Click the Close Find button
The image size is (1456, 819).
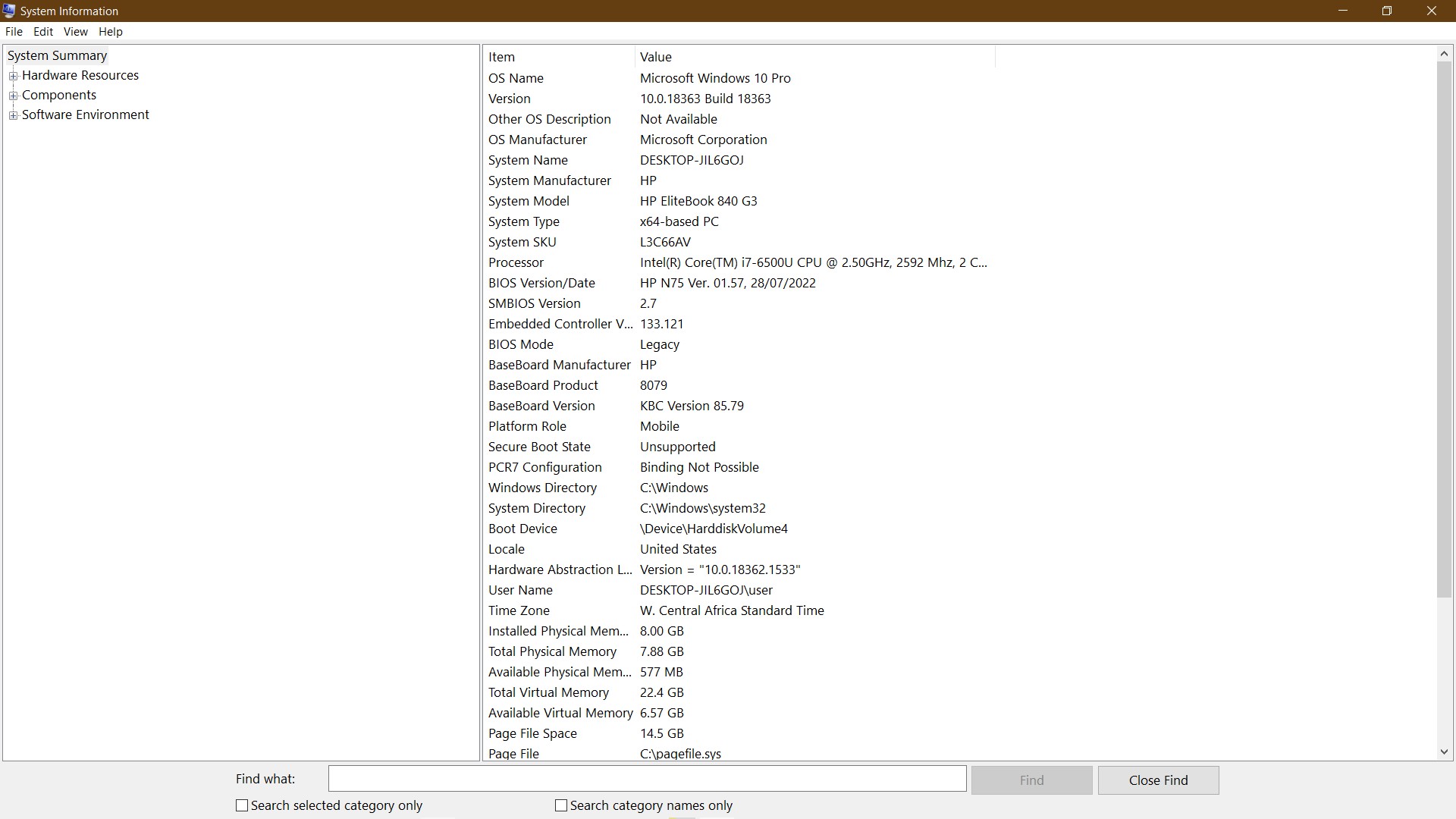1158,780
